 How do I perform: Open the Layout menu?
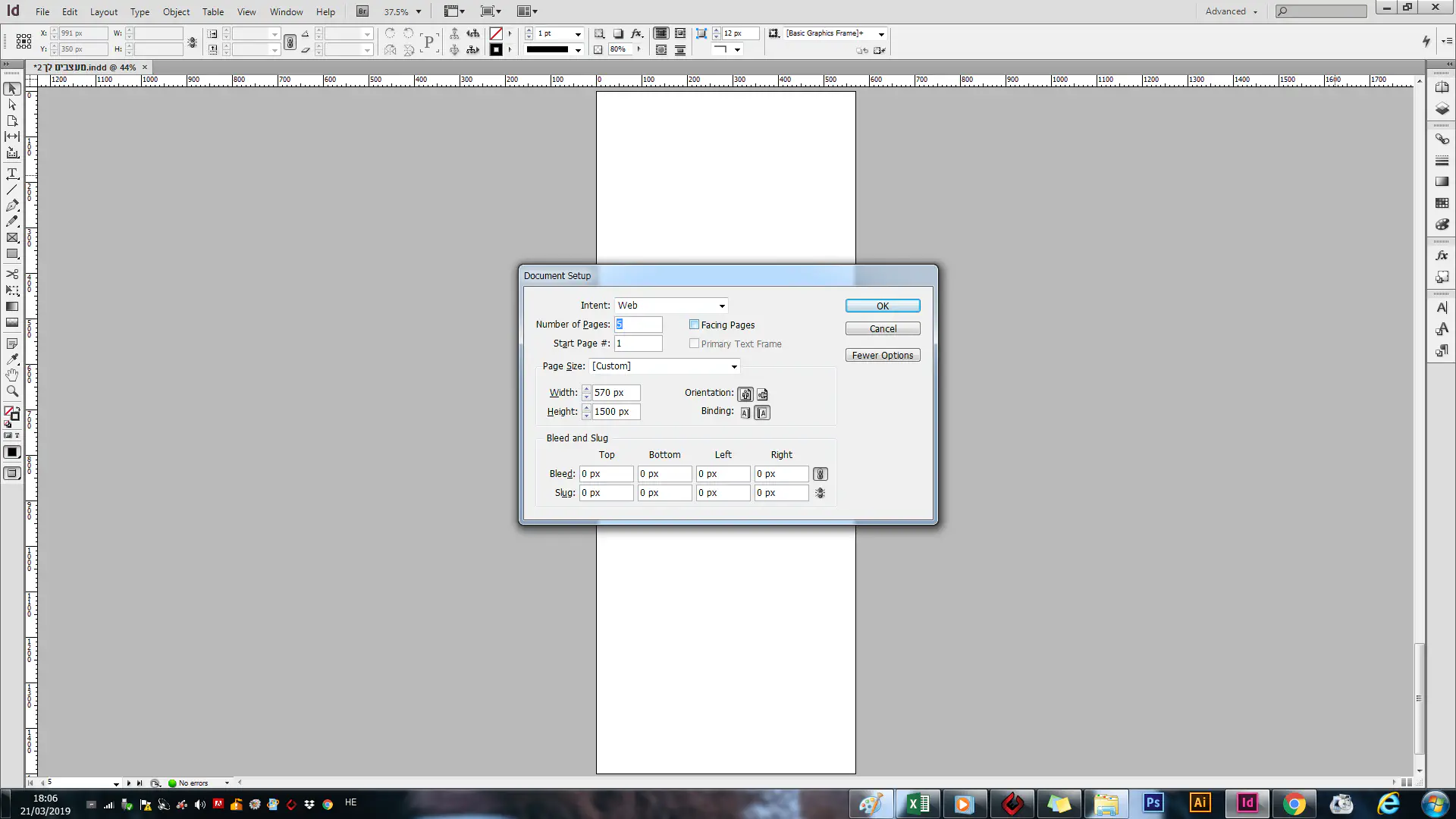click(x=103, y=12)
